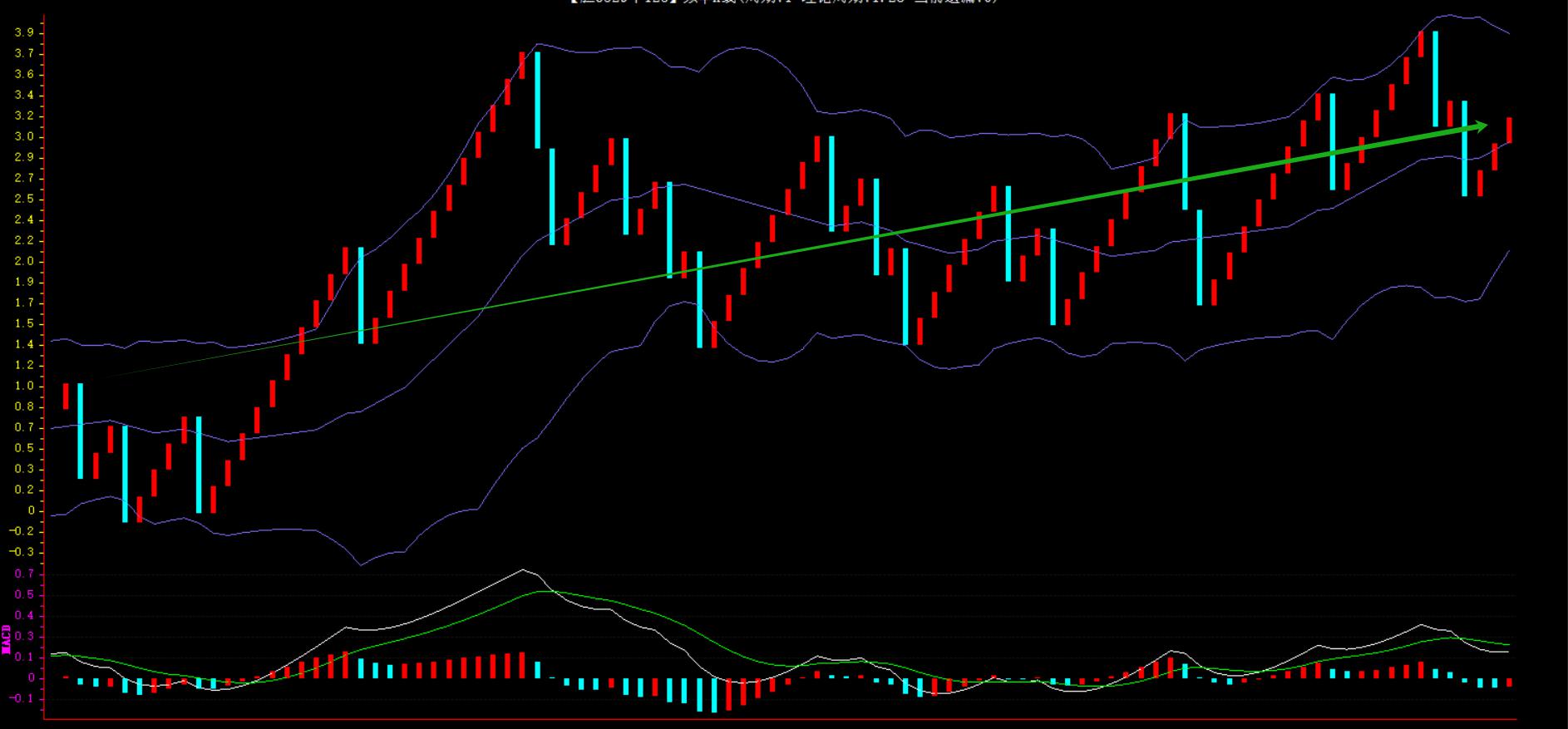Click the first red candle at far left

click(x=66, y=396)
